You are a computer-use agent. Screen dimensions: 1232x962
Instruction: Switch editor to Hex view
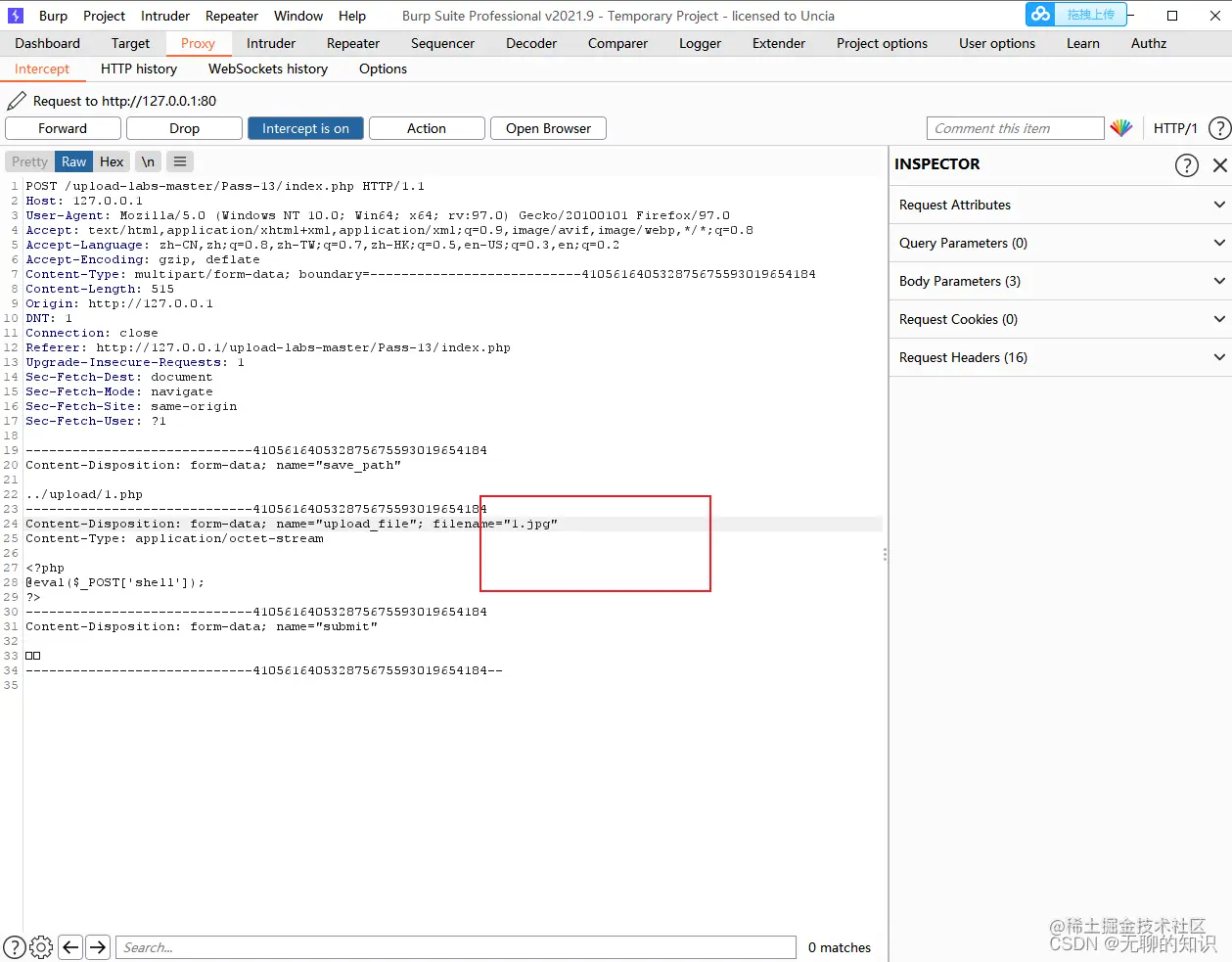[112, 161]
